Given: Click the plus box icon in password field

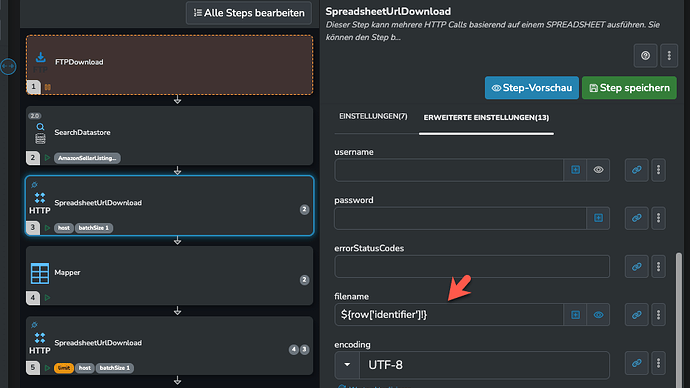Looking at the screenshot, I should point(598,218).
